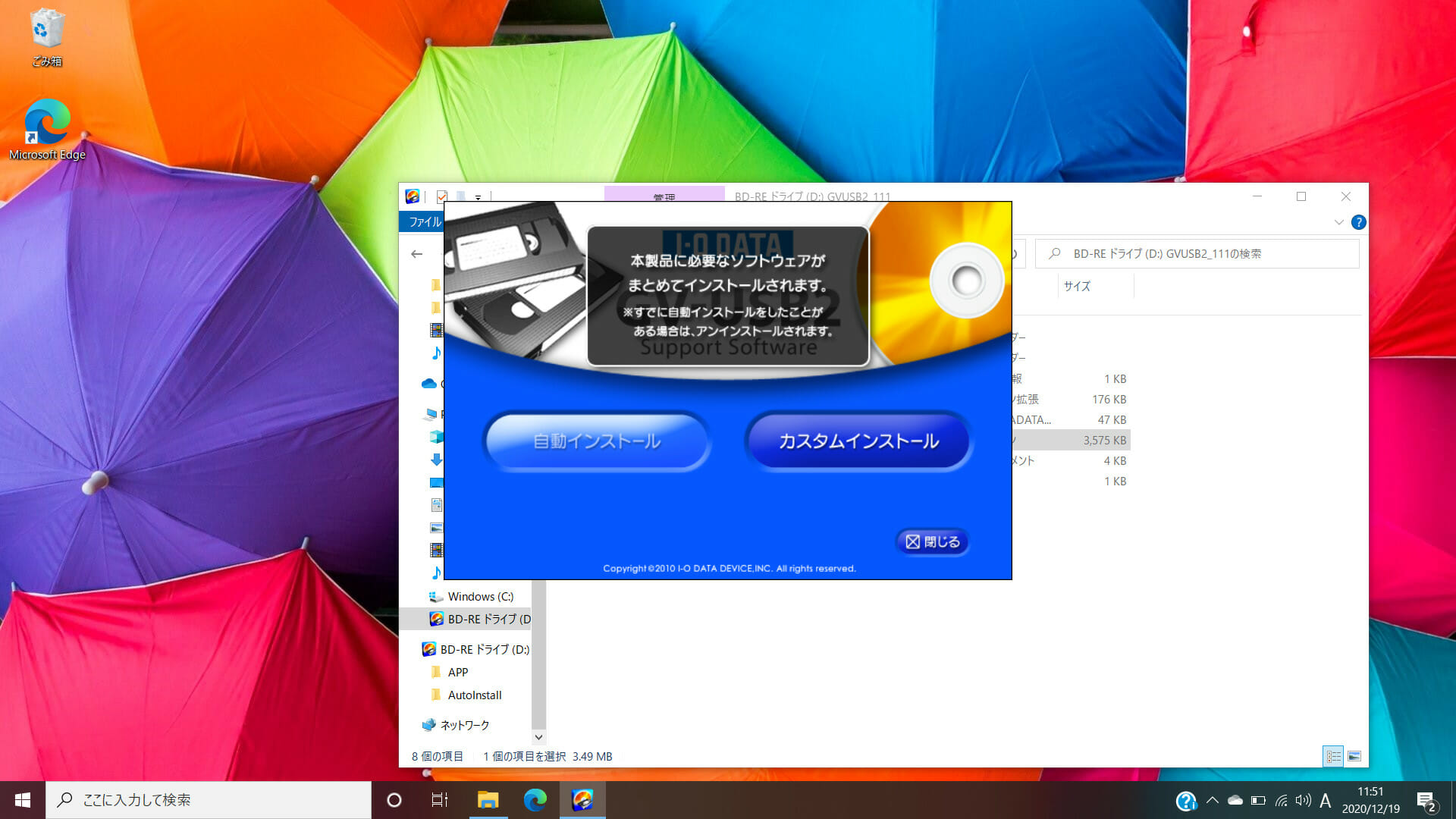Open the AutoInstall folder in tree
This screenshot has width=1456, height=819.
(x=474, y=695)
